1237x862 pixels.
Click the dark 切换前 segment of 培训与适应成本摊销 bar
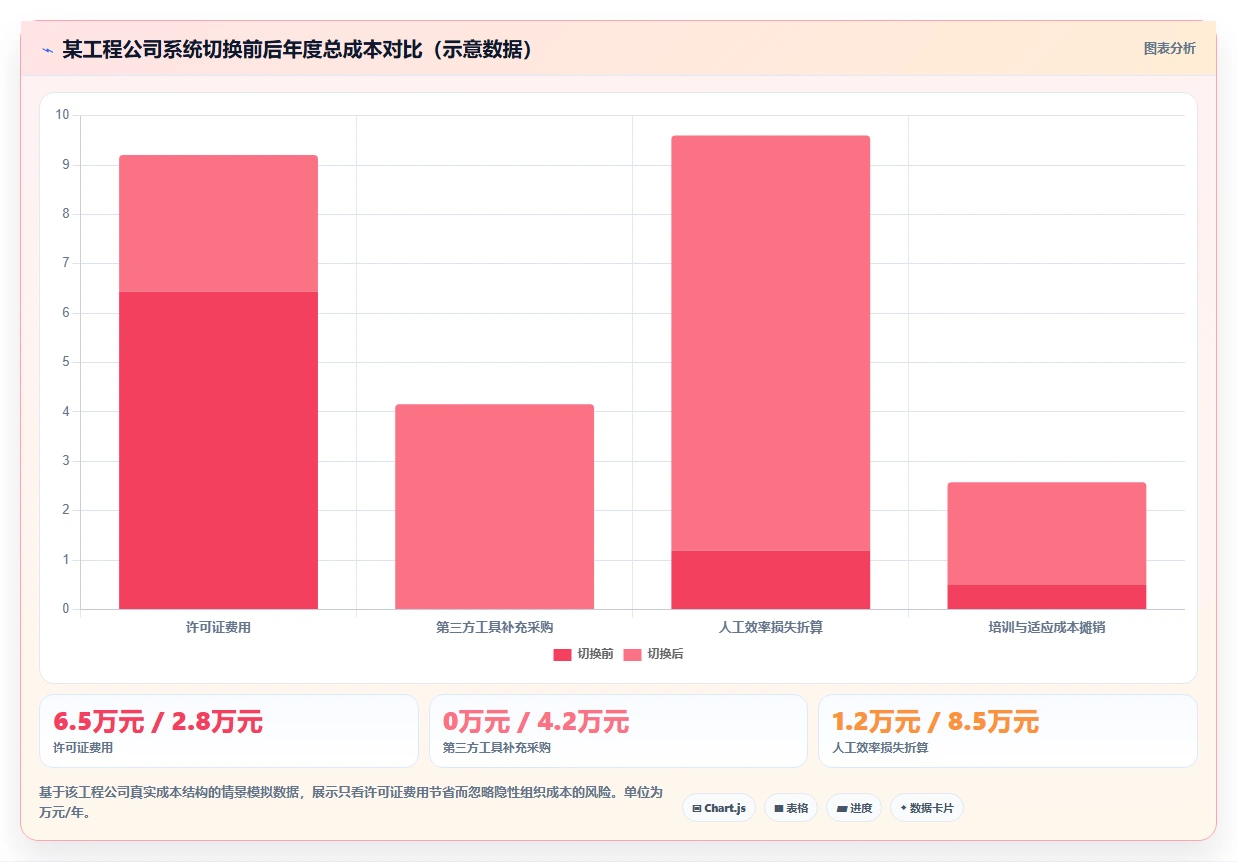[x=1046, y=597]
